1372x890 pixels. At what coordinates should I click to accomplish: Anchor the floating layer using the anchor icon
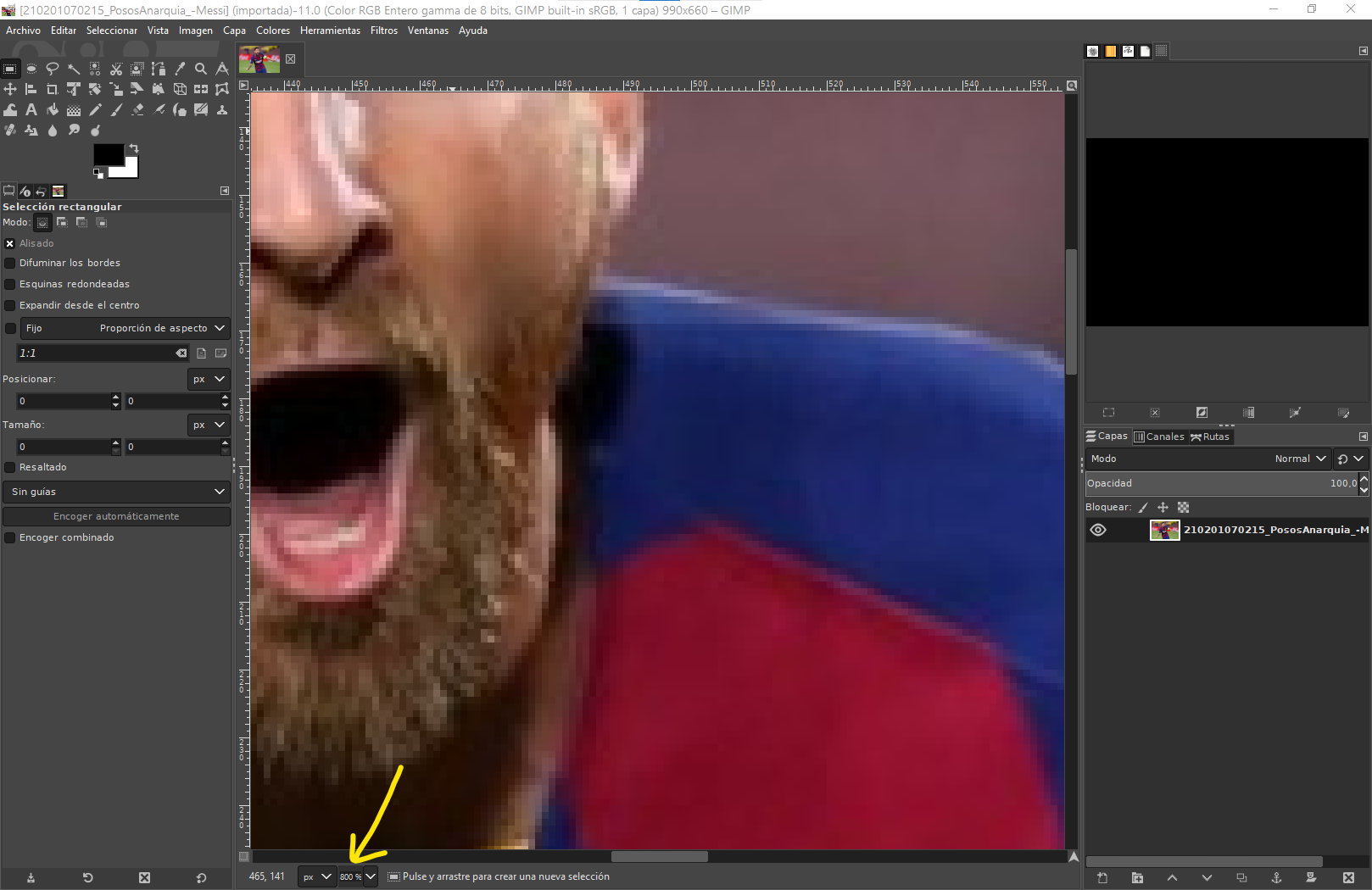click(x=1276, y=877)
